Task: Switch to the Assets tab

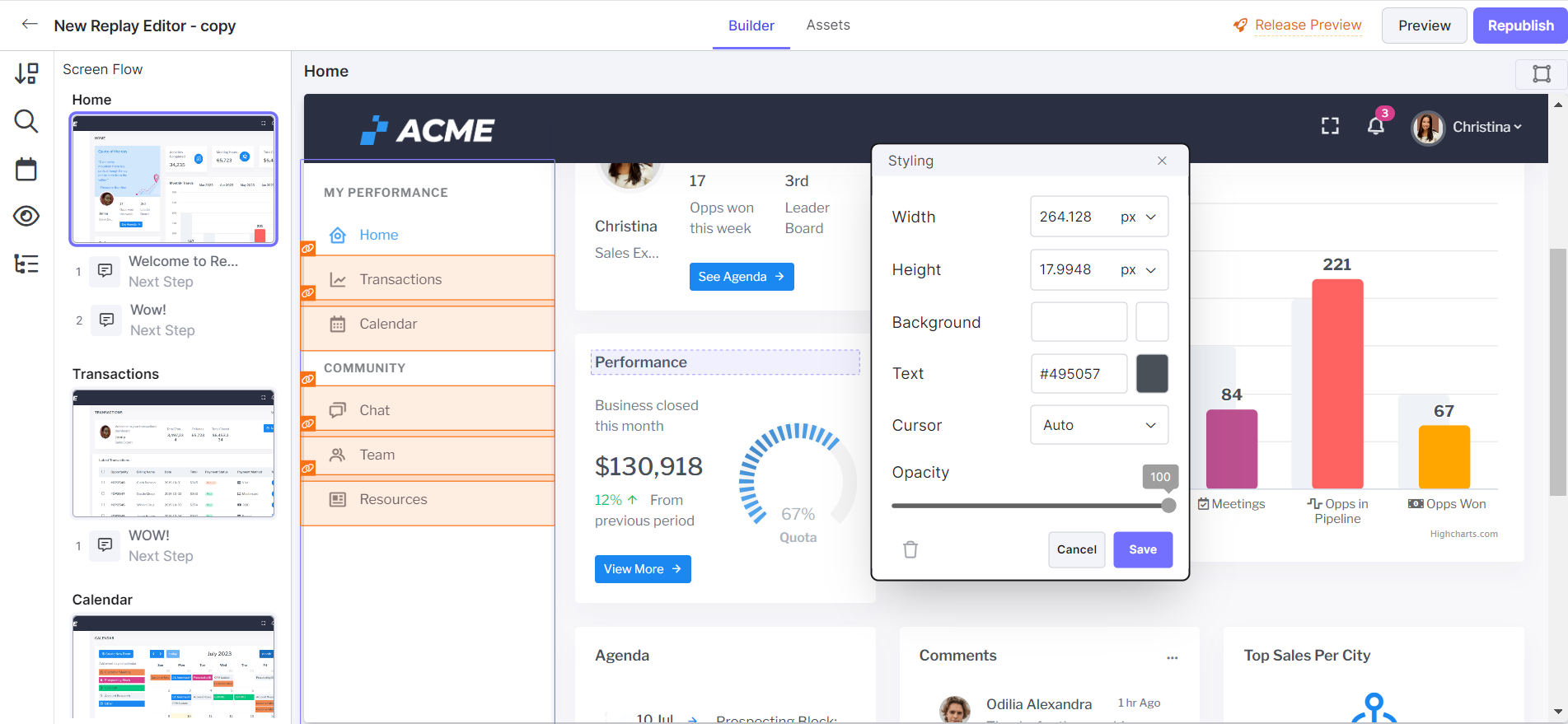Action: pos(828,26)
